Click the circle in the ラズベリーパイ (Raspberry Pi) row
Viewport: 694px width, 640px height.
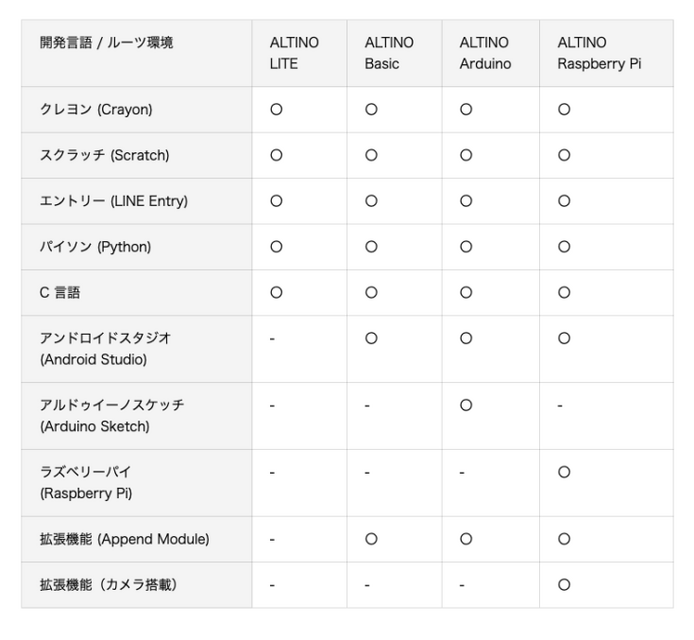point(564,472)
